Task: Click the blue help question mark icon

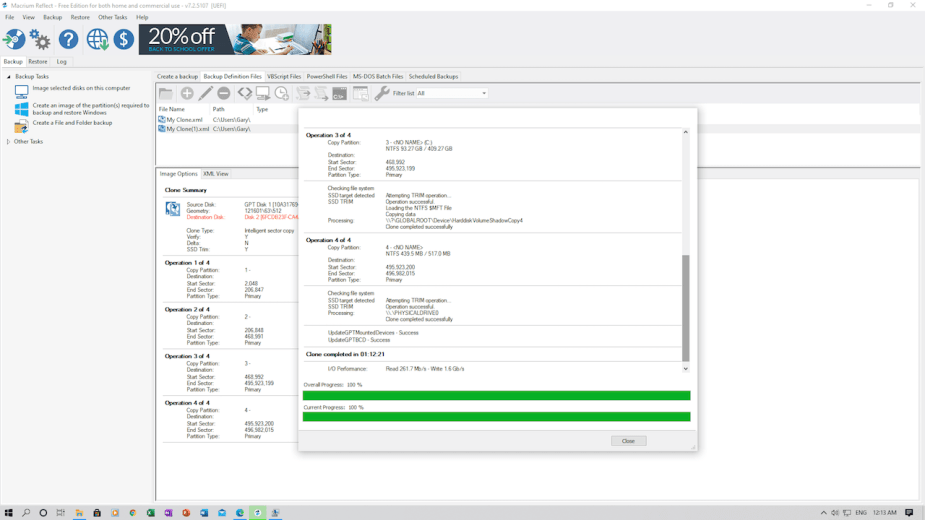Action: pyautogui.click(x=68, y=39)
